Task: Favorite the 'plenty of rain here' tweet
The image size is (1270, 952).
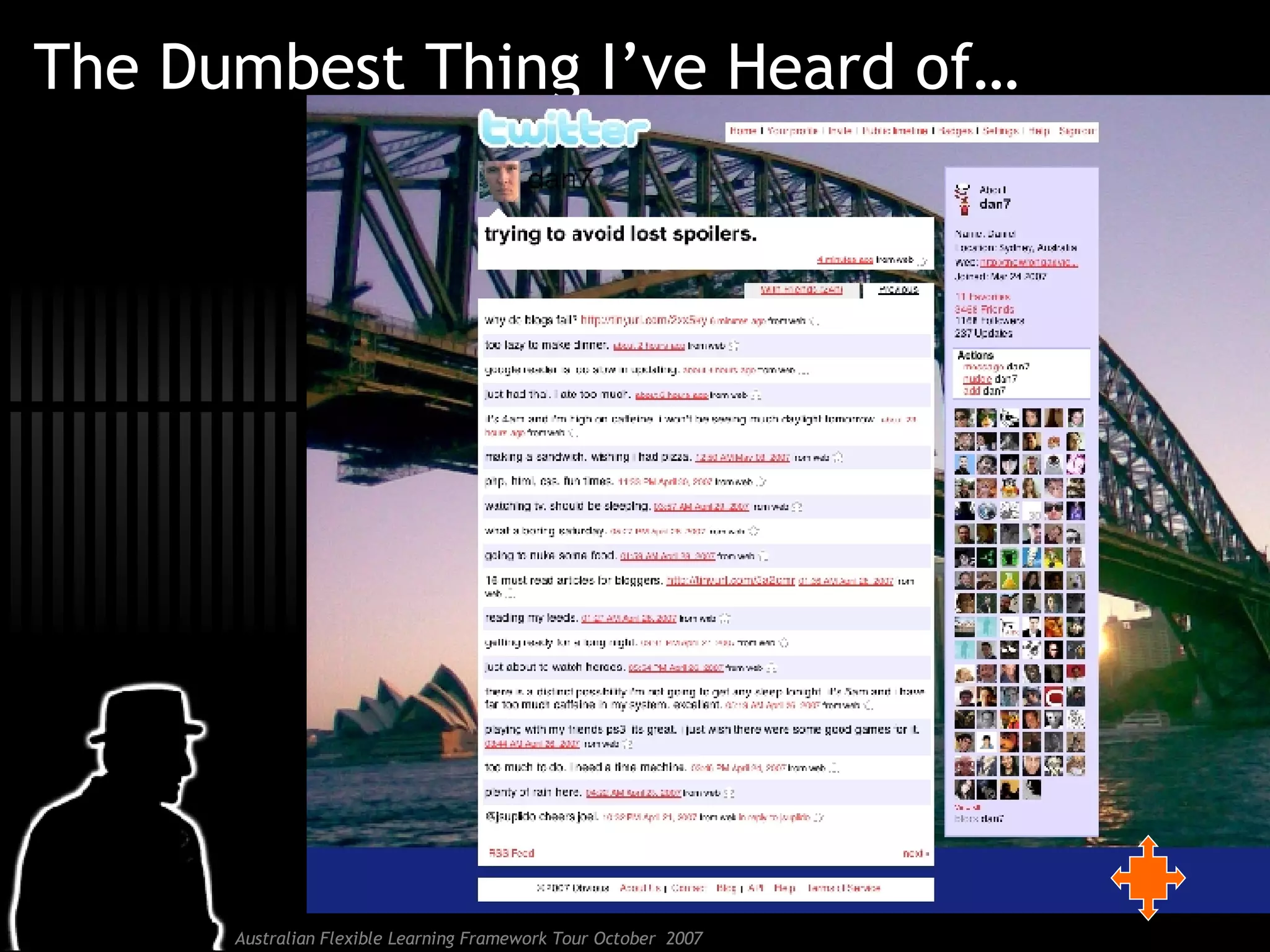Action: click(729, 793)
